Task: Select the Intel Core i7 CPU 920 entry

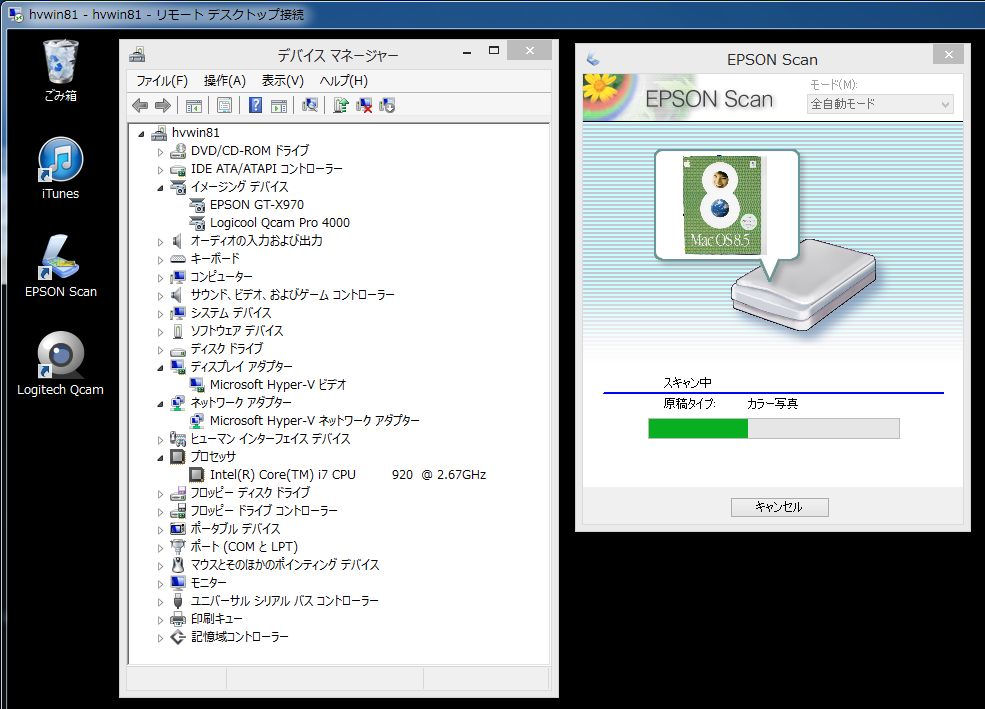Action: point(347,475)
